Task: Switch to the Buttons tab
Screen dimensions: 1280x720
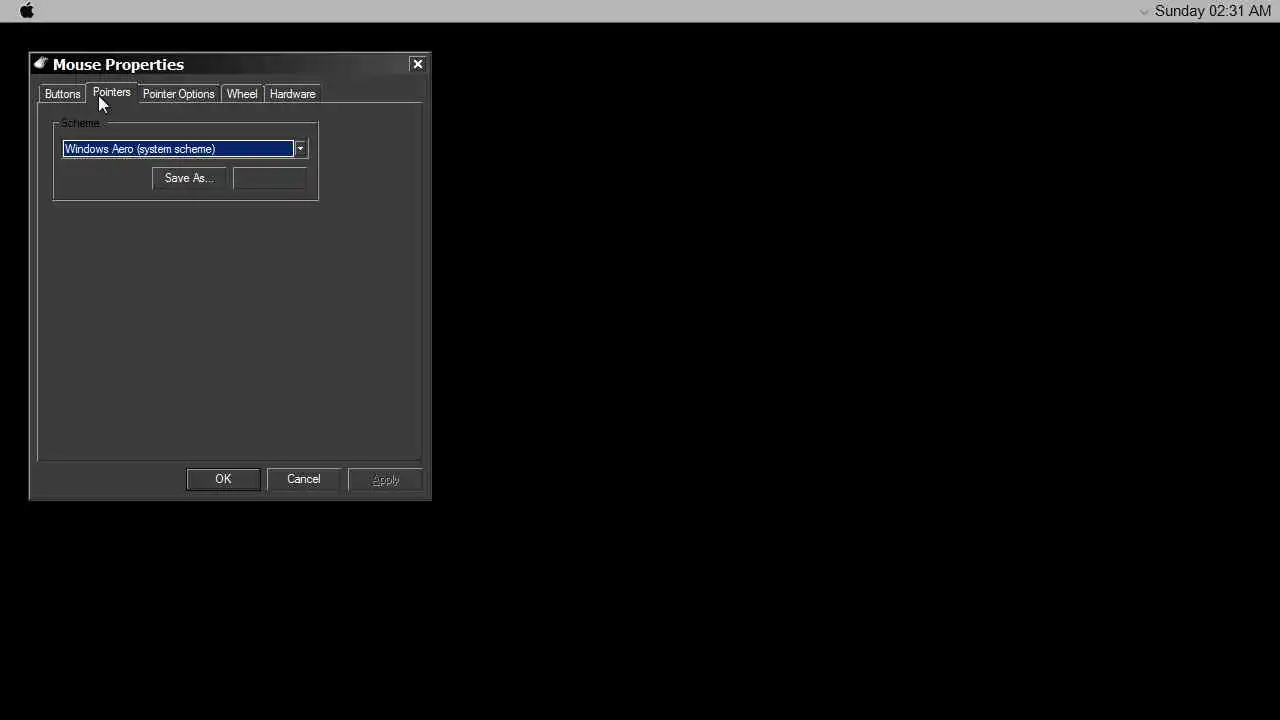Action: pos(62,94)
